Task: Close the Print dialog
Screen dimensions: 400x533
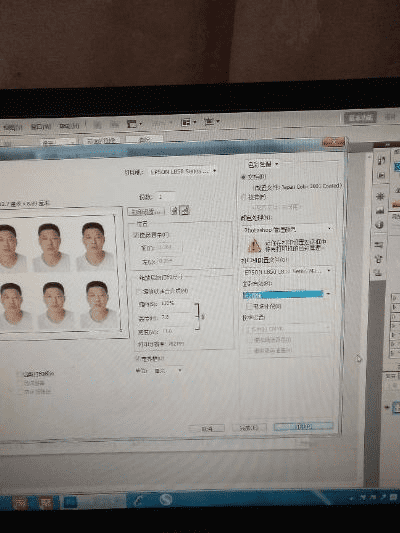Action: point(333,142)
